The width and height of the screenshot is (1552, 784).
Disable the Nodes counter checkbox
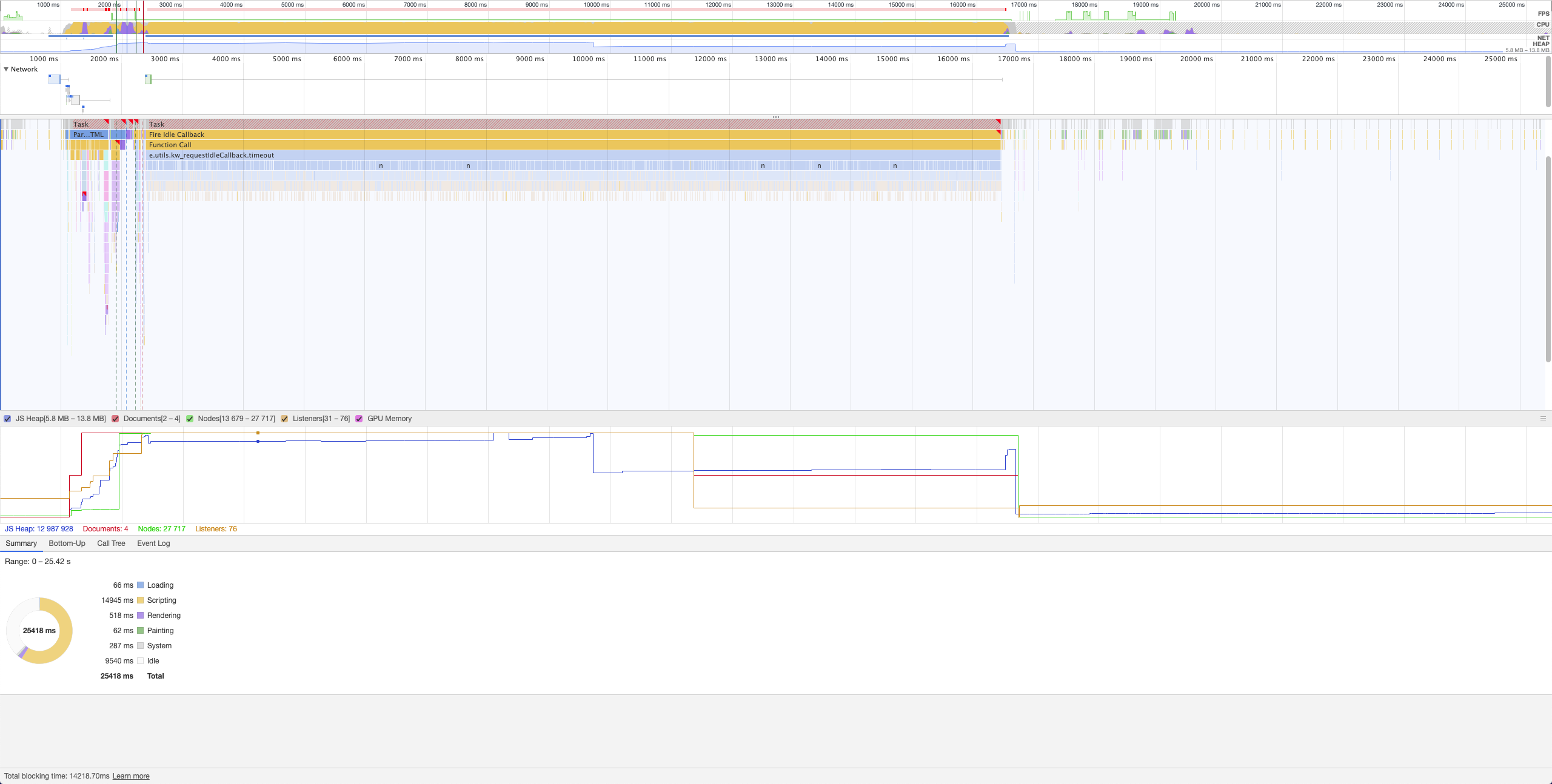190,419
